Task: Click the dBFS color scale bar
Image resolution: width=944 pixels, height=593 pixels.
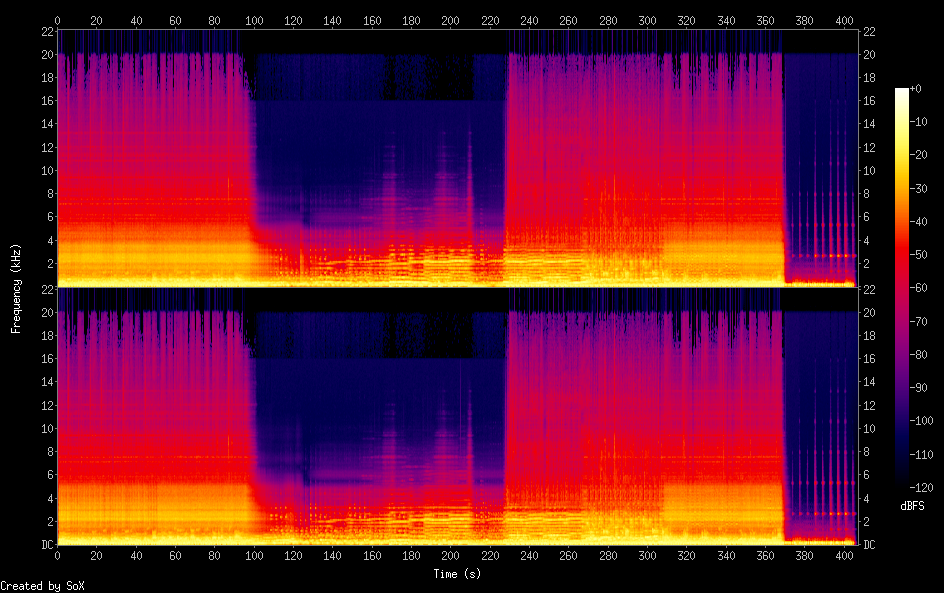Action: pyautogui.click(x=901, y=287)
